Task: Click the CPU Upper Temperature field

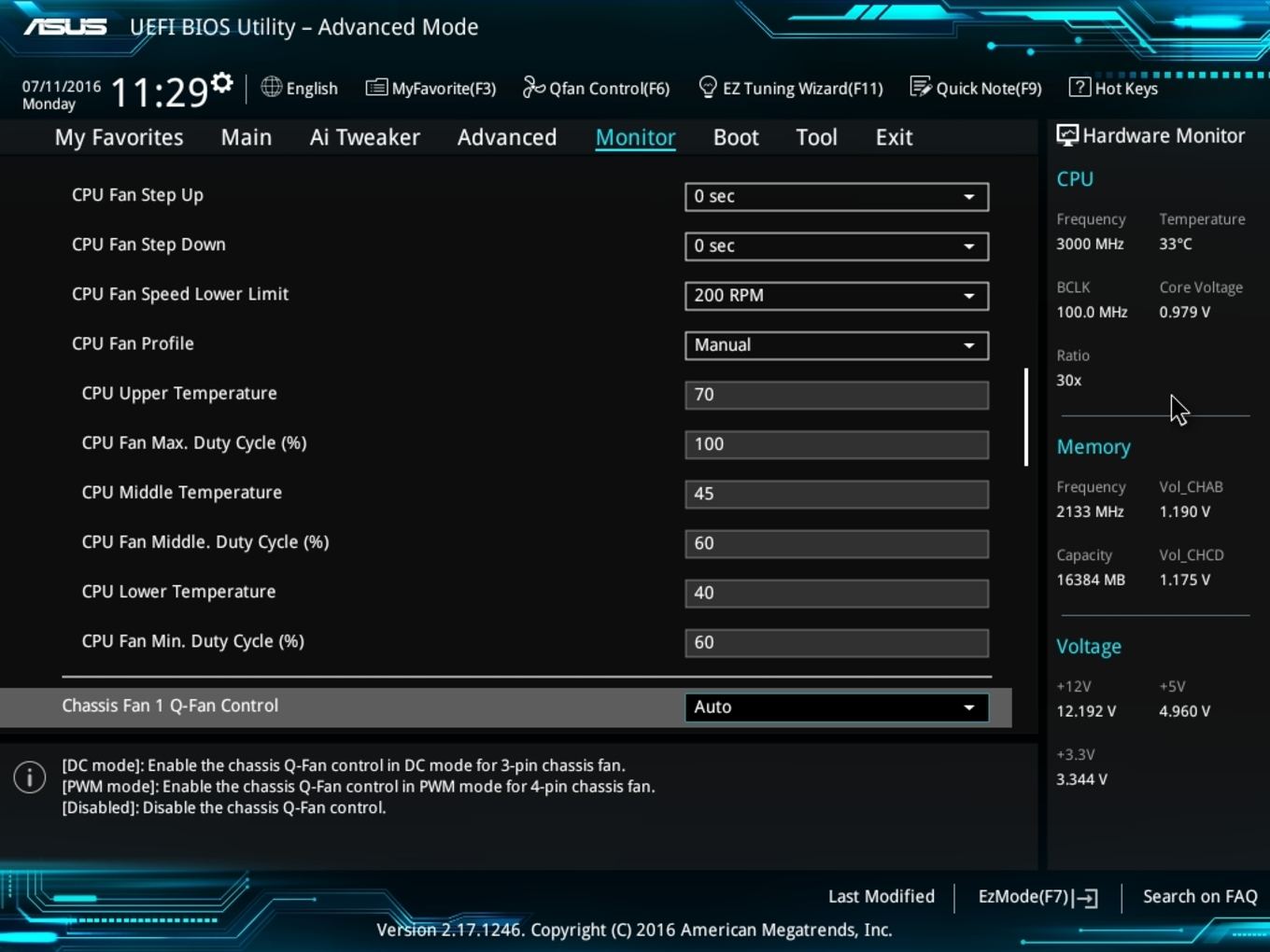Action: tap(837, 395)
